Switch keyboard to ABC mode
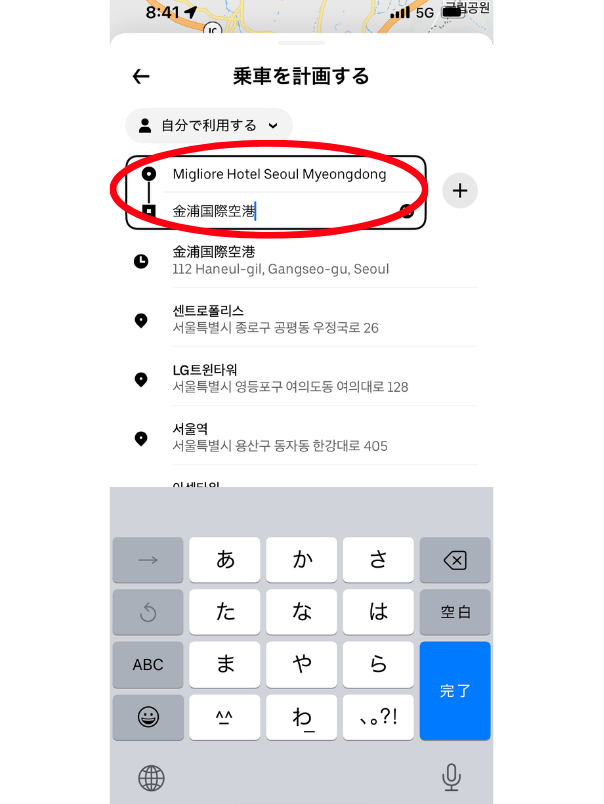This screenshot has width=604, height=804. click(x=148, y=665)
